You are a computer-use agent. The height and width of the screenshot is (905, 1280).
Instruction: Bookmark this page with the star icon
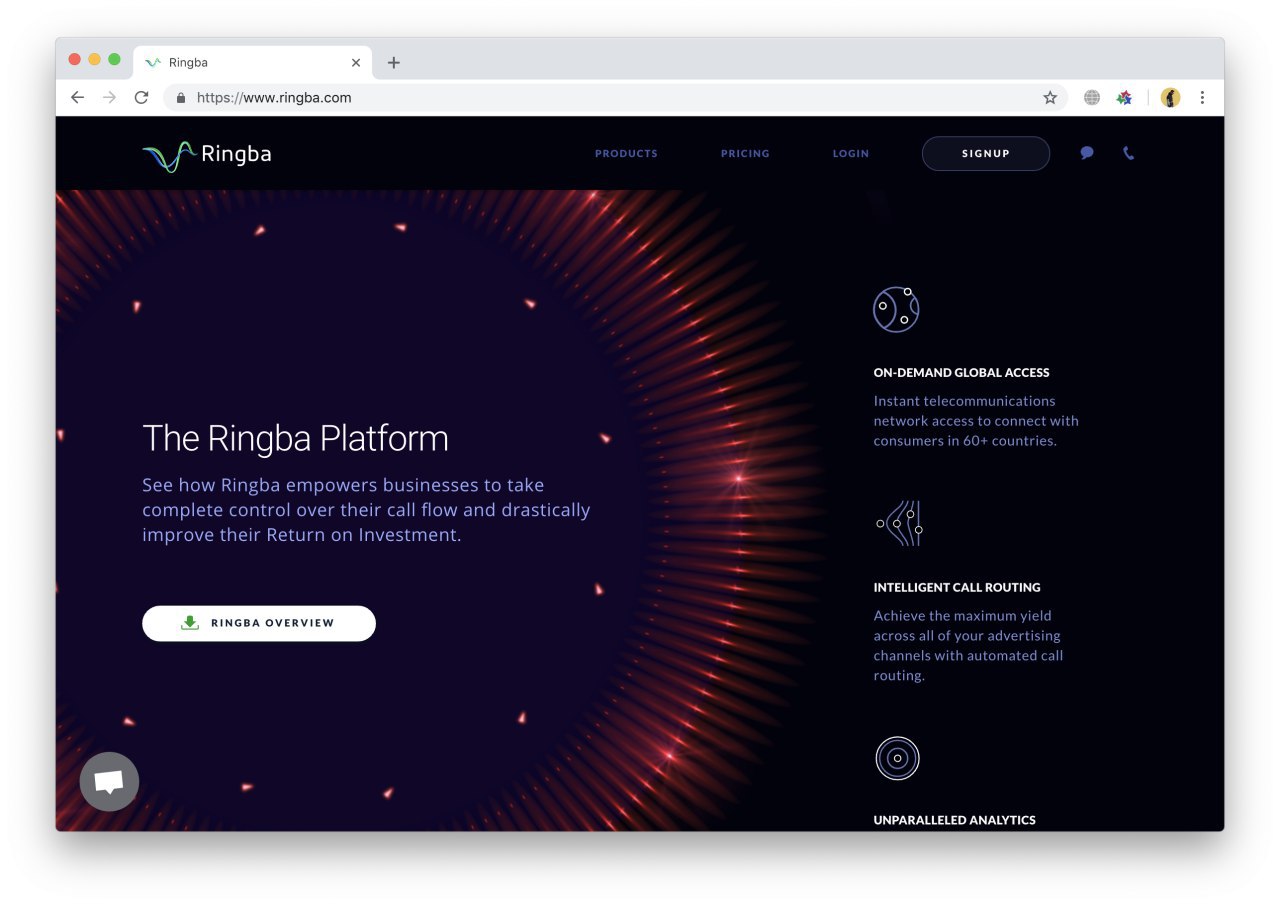point(1050,98)
